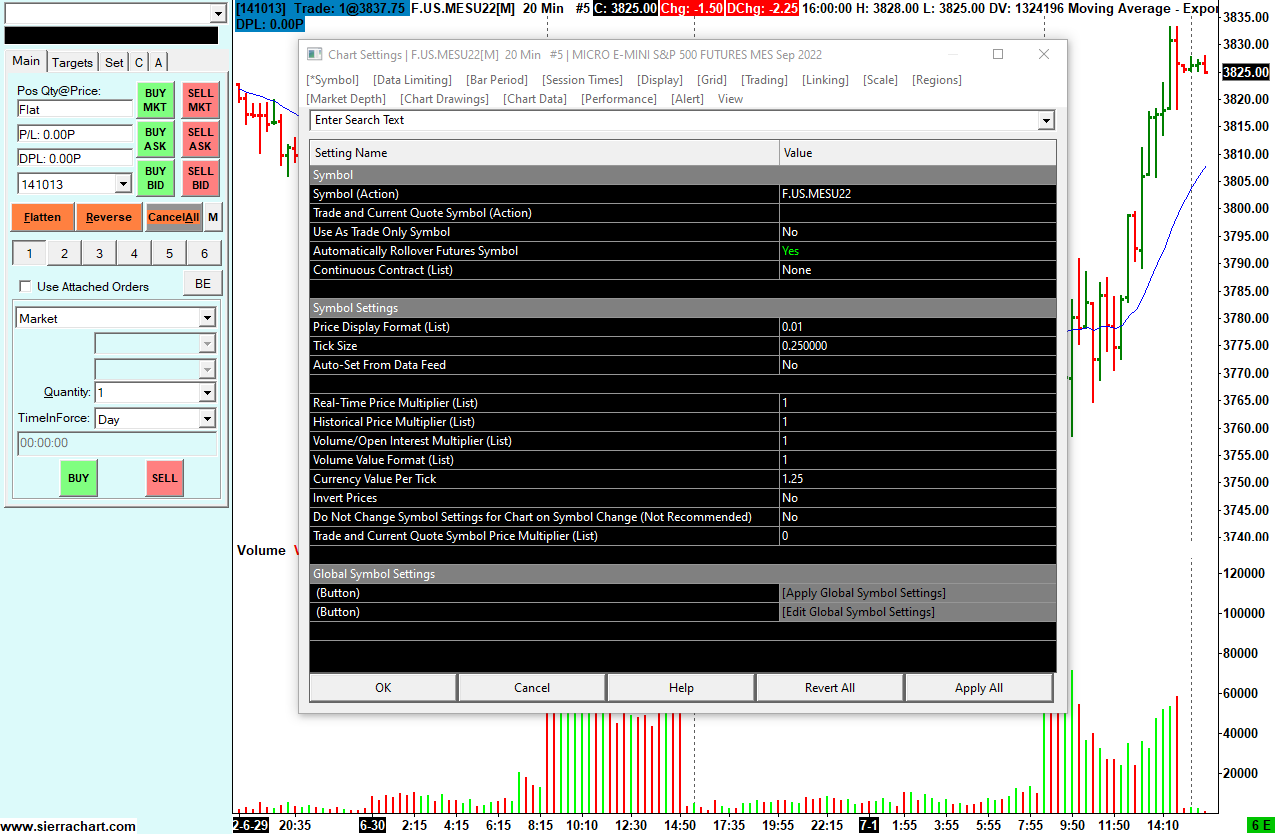Open the C tab in trade panel
Image resolution: width=1276 pixels, height=834 pixels.
pos(139,62)
